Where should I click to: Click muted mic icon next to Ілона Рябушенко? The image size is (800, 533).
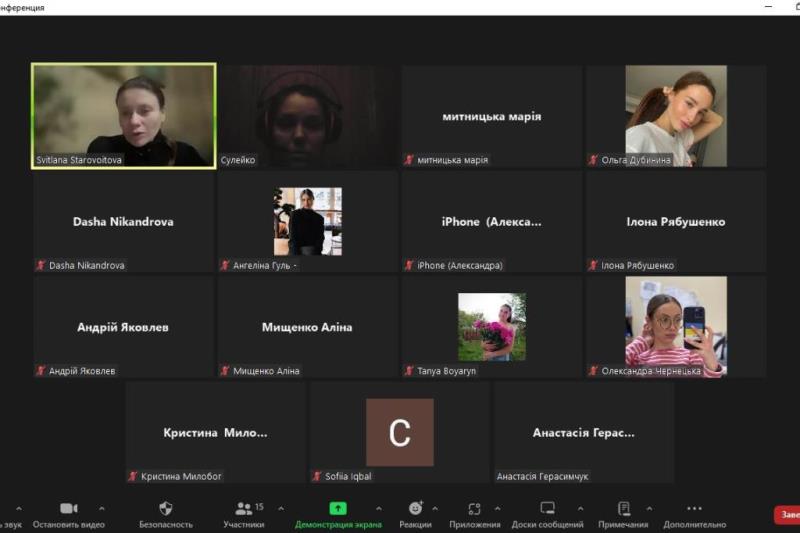593,265
